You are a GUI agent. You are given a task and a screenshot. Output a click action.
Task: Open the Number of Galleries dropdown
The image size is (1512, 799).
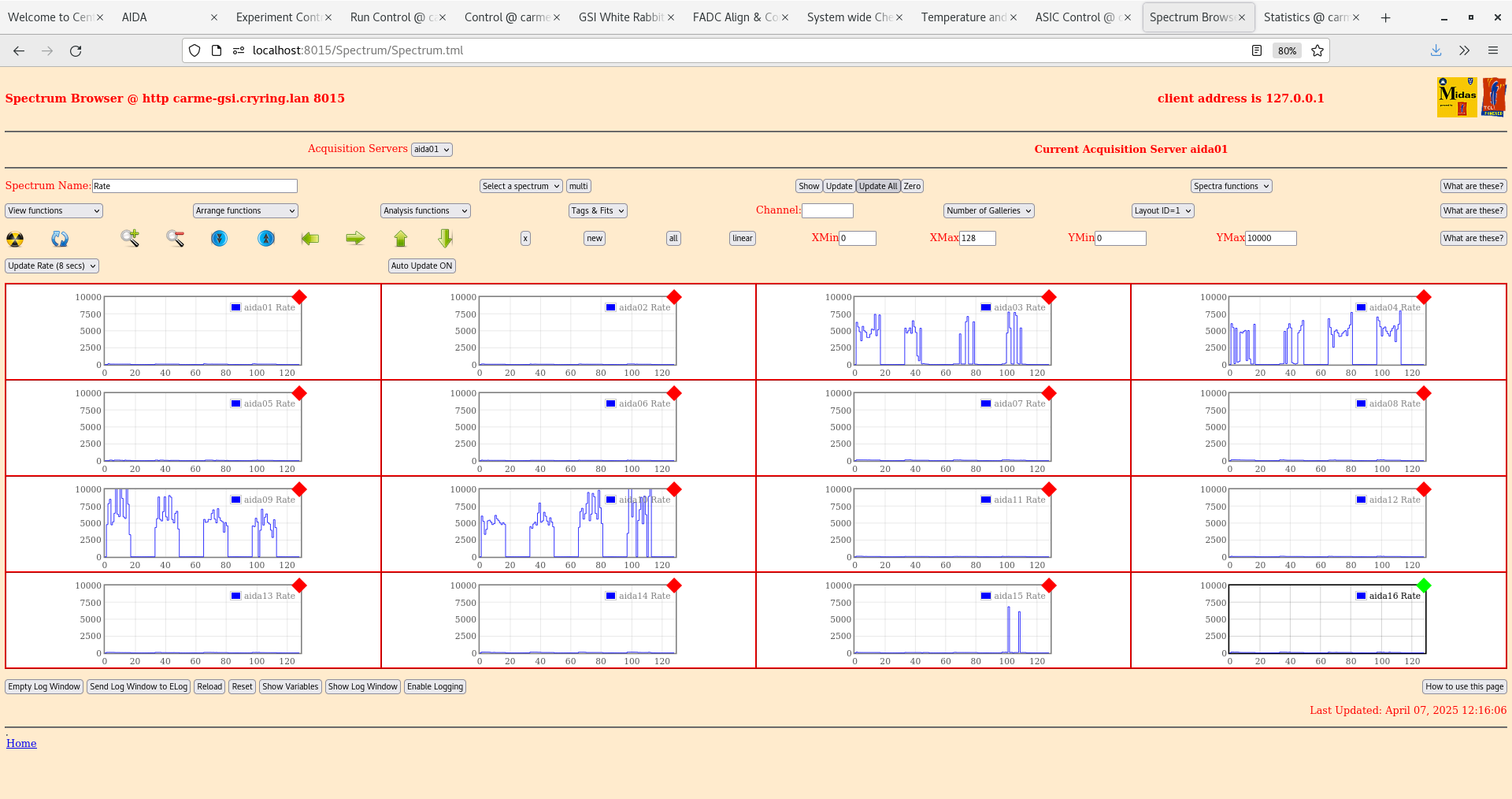tap(988, 210)
